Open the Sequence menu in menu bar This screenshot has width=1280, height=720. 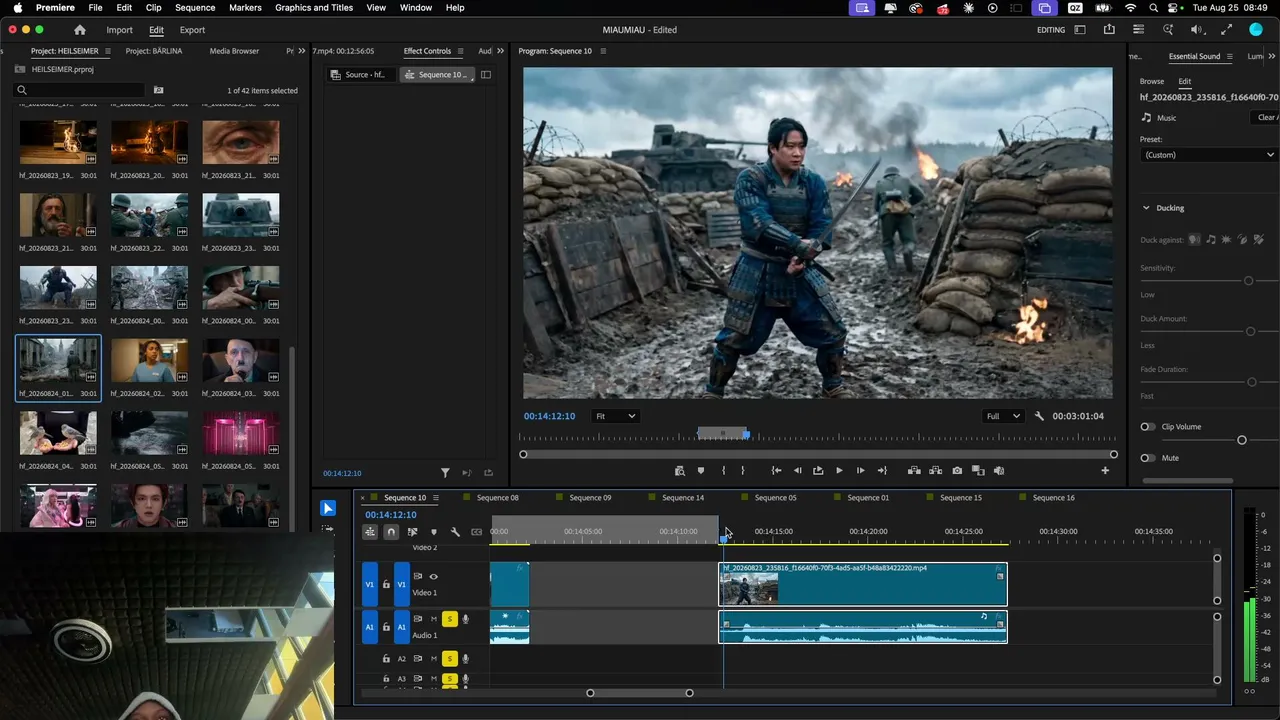pos(195,8)
